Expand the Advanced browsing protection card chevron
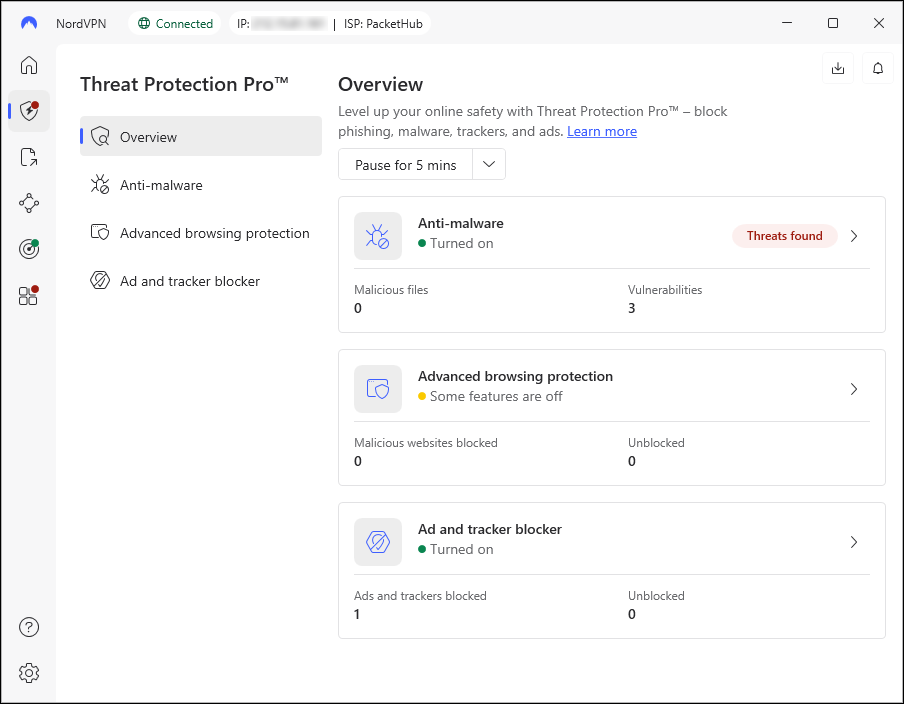Viewport: 904px width, 704px height. point(854,389)
